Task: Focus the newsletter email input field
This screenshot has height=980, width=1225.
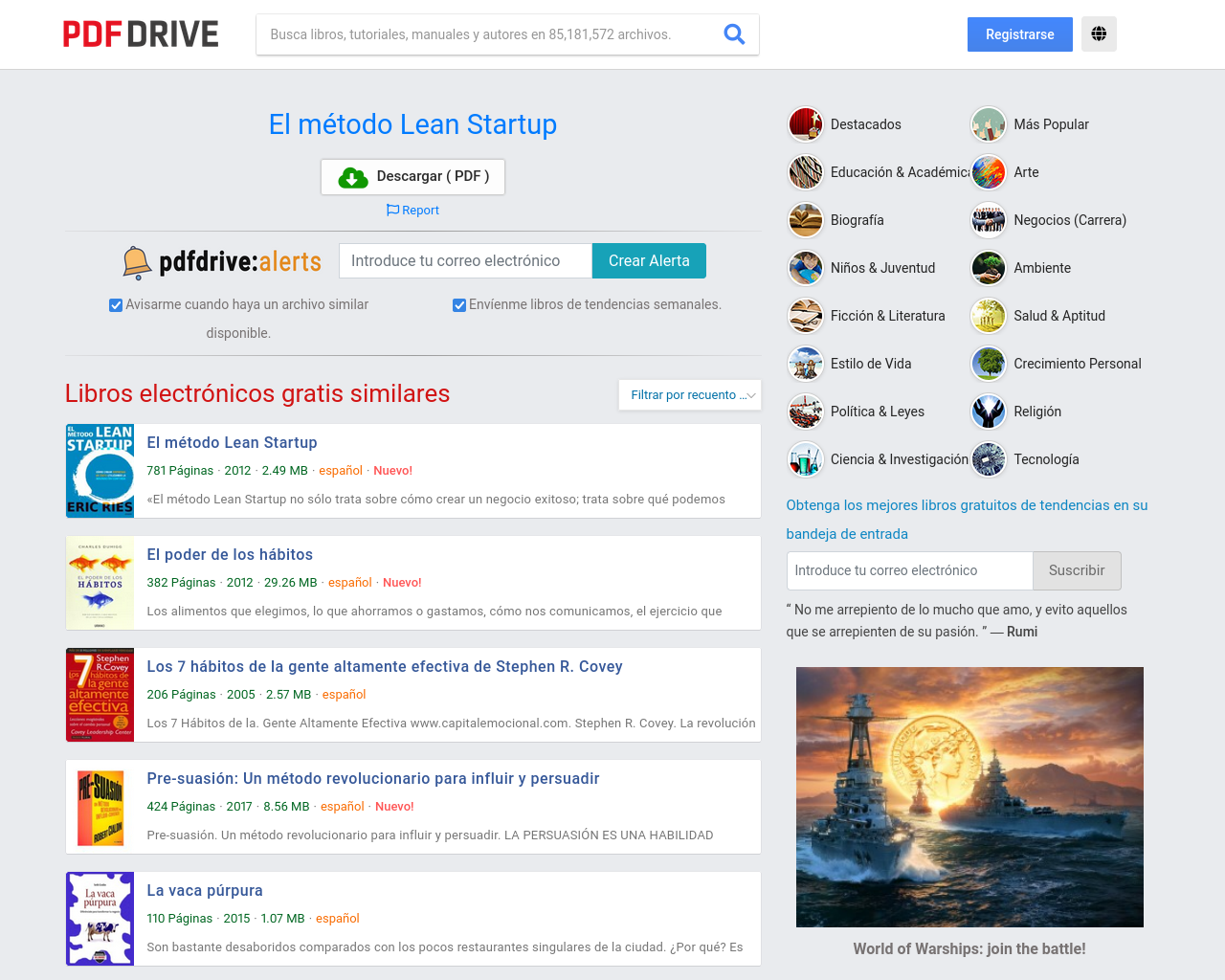Action: pos(909,570)
